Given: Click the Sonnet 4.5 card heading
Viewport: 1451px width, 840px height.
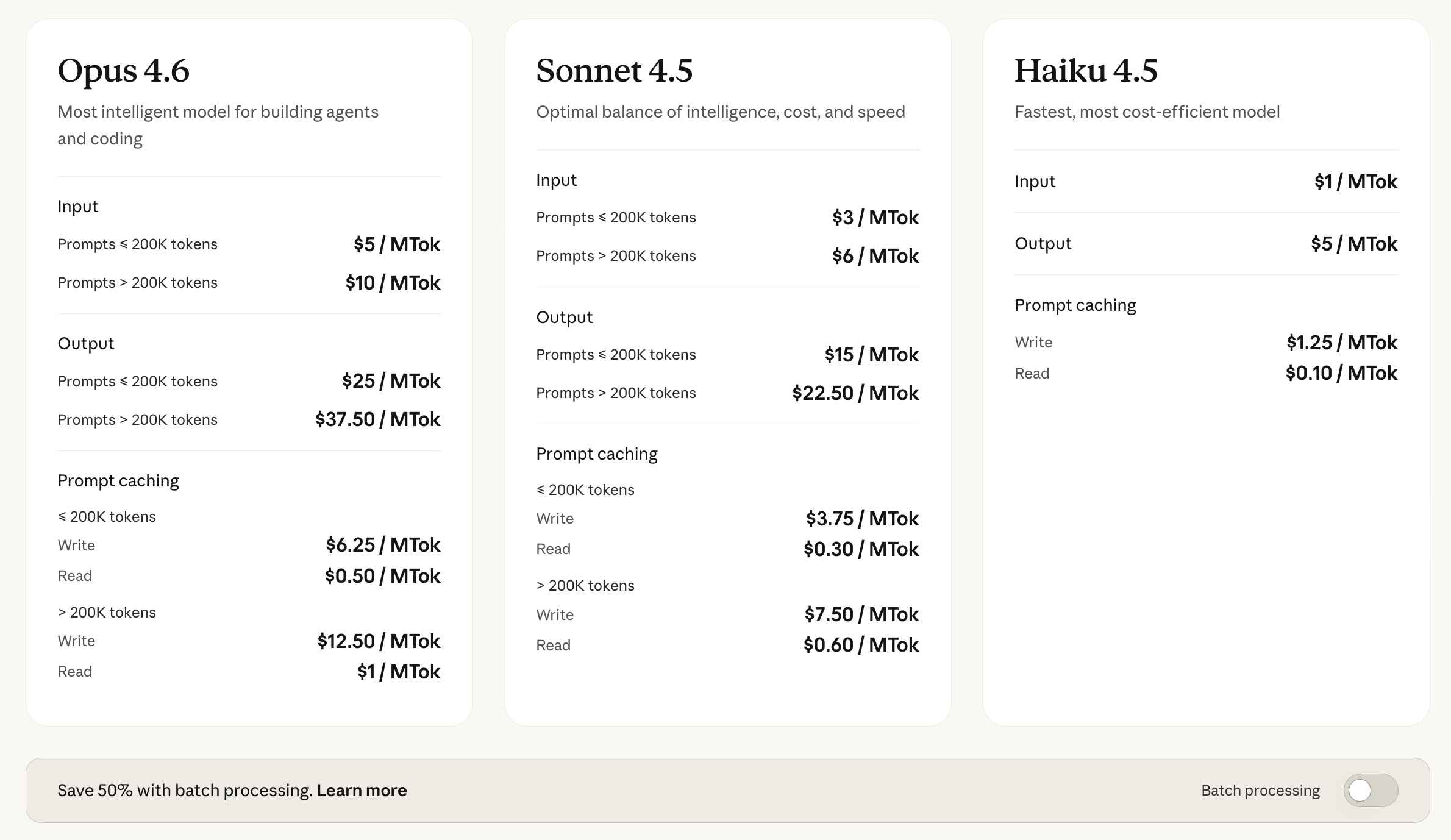Looking at the screenshot, I should tap(614, 70).
